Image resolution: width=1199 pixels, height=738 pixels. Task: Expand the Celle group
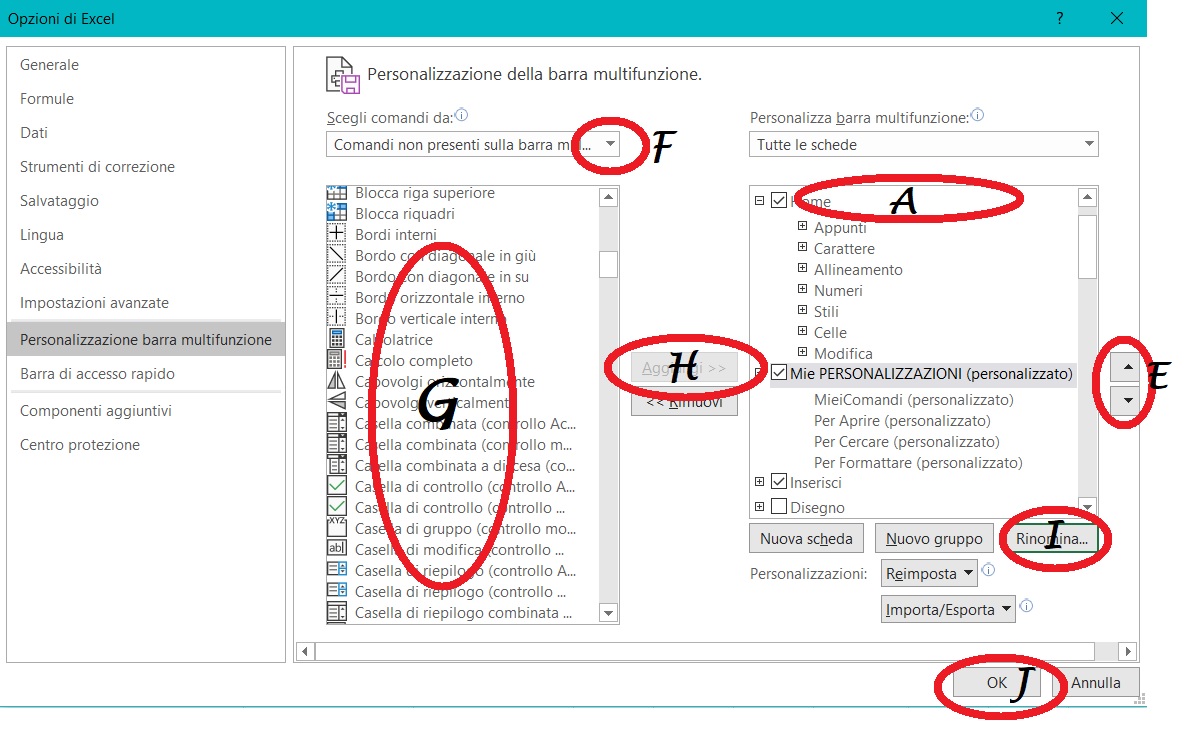(x=802, y=331)
